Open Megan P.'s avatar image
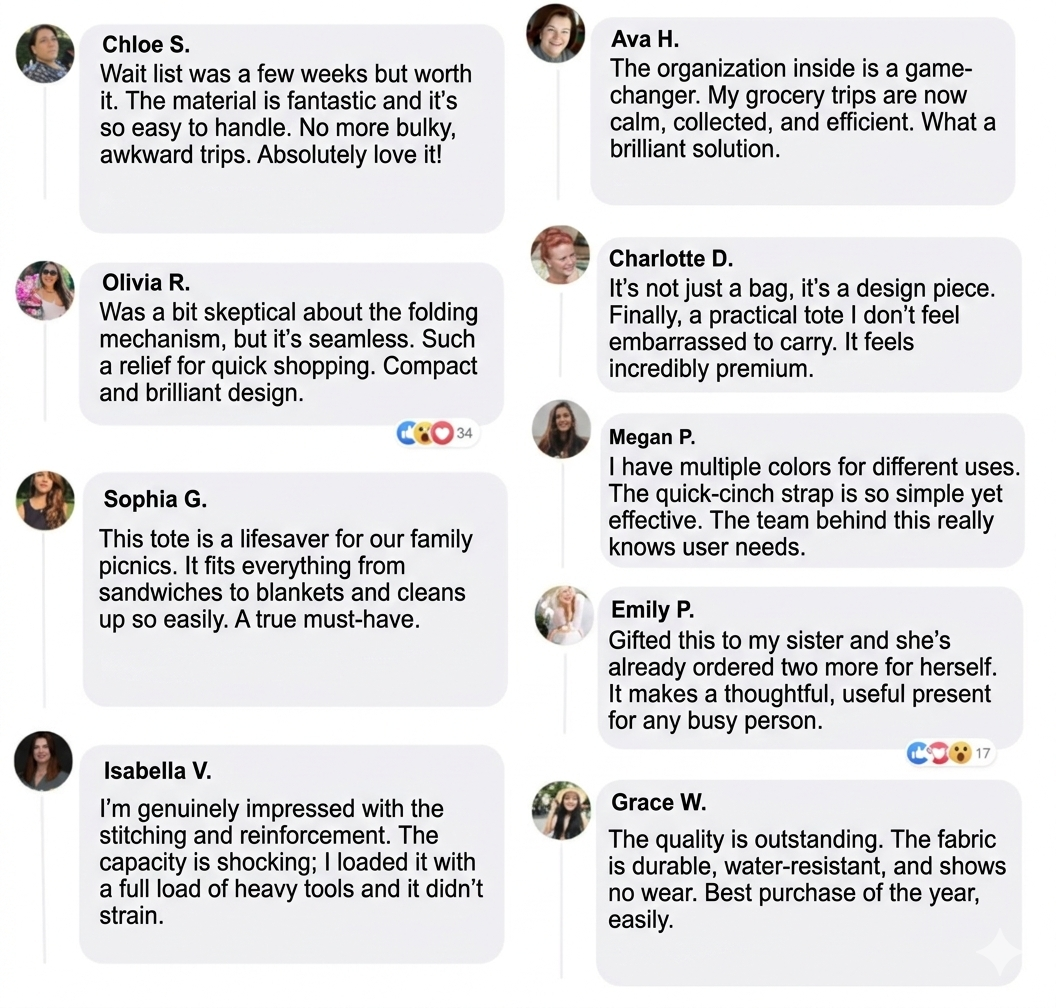The width and height of the screenshot is (1056, 1008). click(561, 429)
